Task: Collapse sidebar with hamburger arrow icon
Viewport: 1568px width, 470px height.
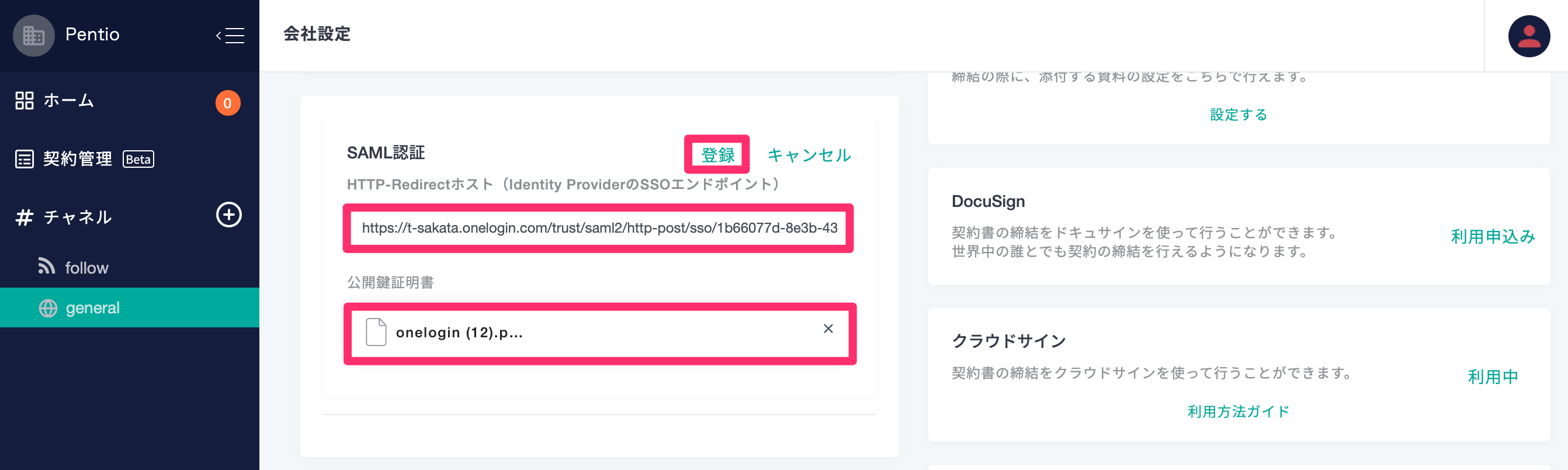Action: [230, 35]
